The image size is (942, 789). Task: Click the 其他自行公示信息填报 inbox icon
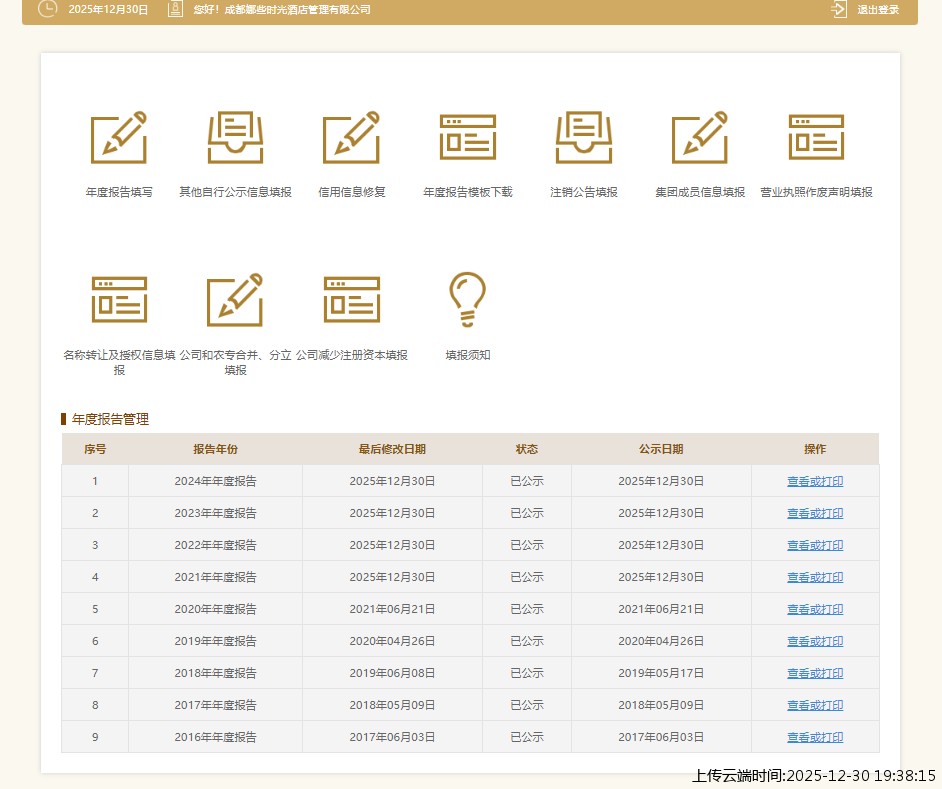[x=235, y=138]
